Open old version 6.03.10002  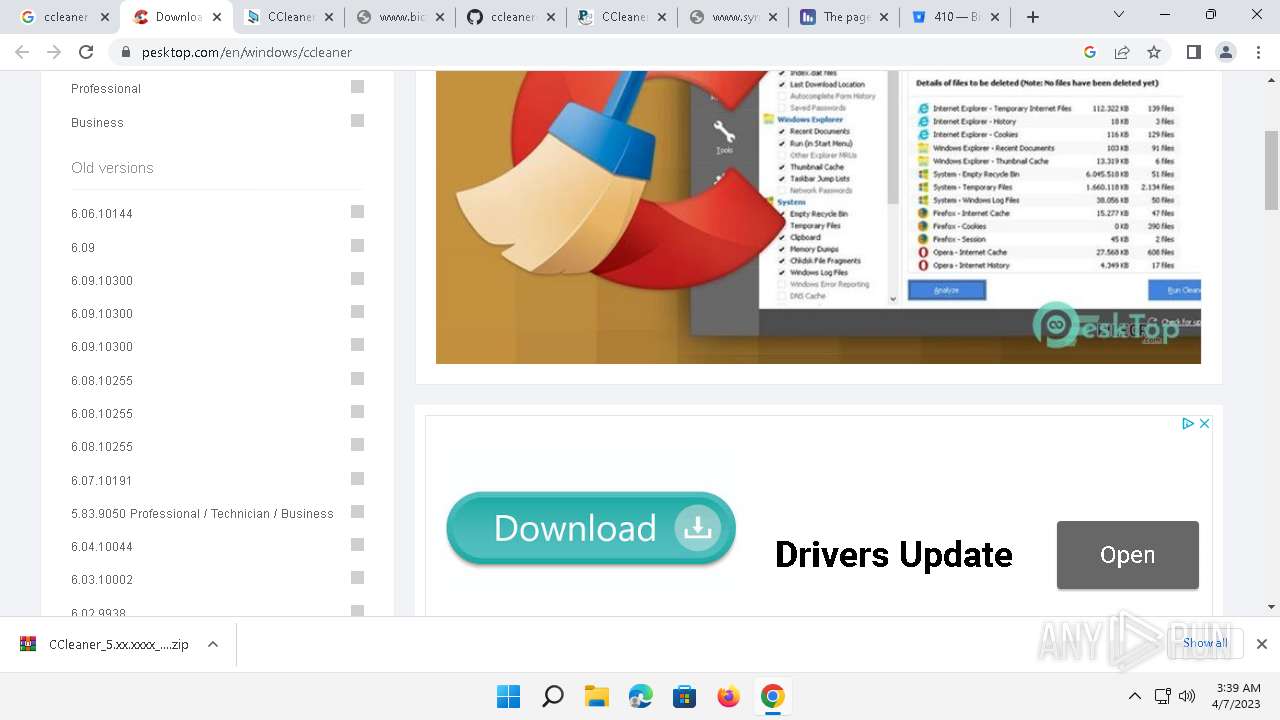[102, 580]
